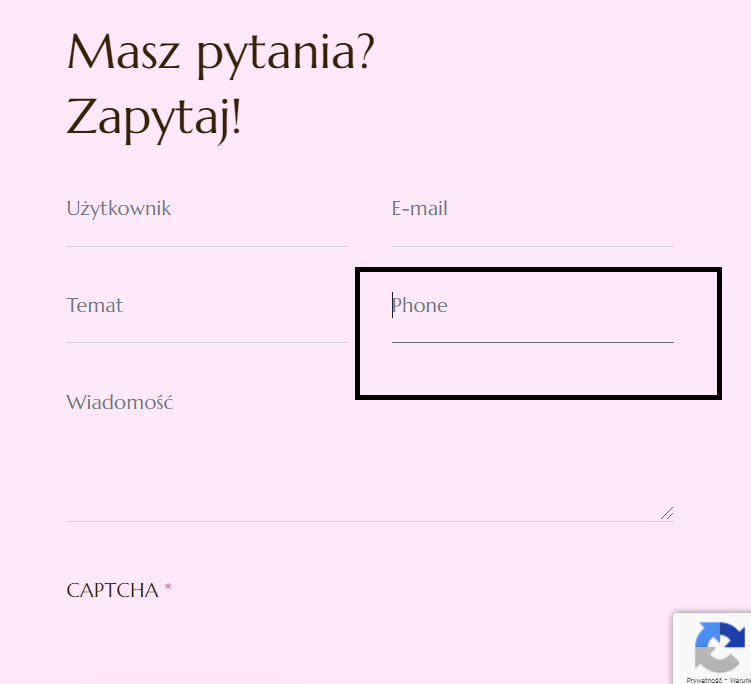Focus the Użytkownik input field label
This screenshot has width=751, height=684.
tap(119, 209)
